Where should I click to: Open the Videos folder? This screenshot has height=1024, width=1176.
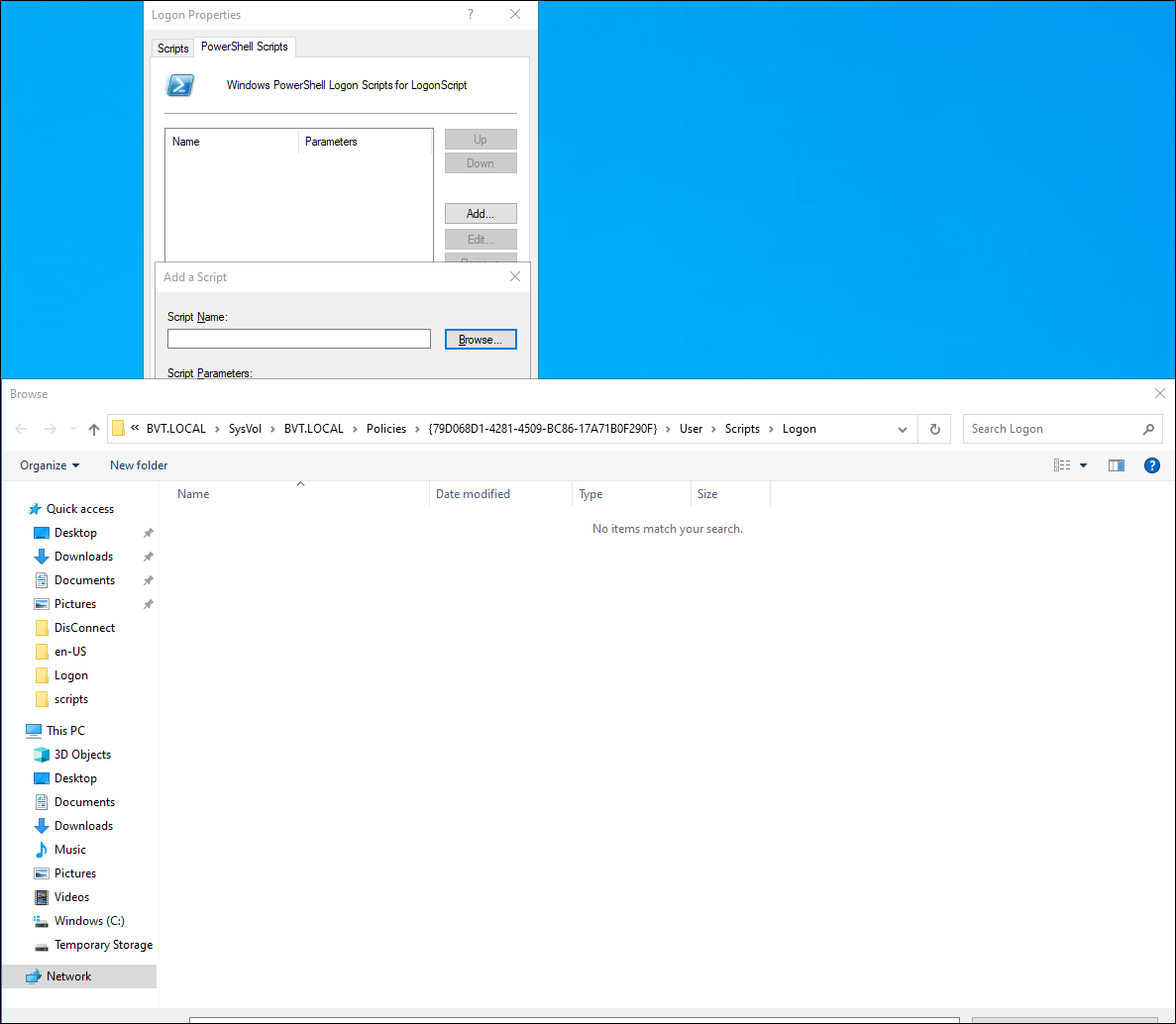(71, 897)
